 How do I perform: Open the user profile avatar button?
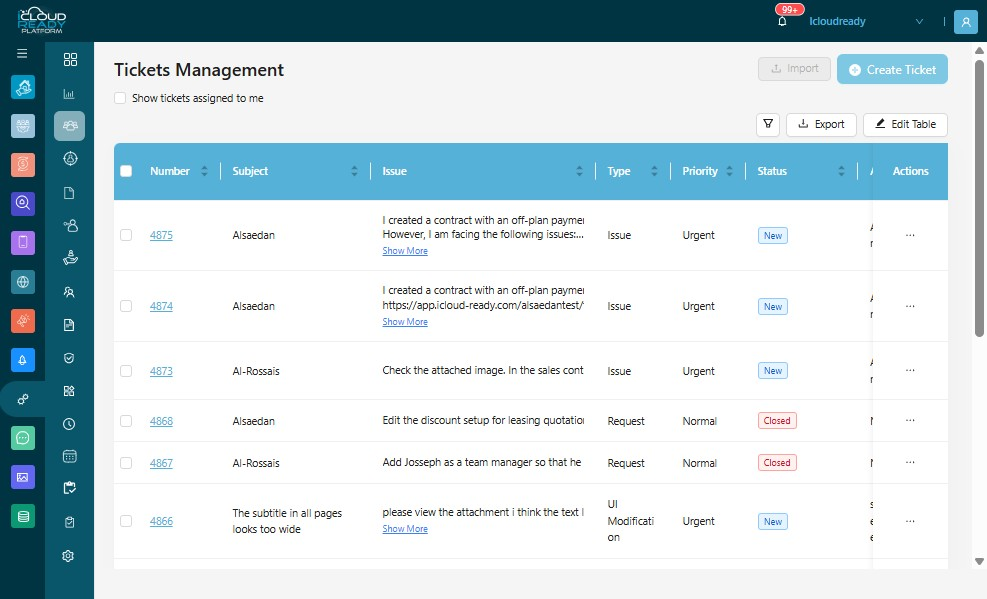click(x=966, y=21)
